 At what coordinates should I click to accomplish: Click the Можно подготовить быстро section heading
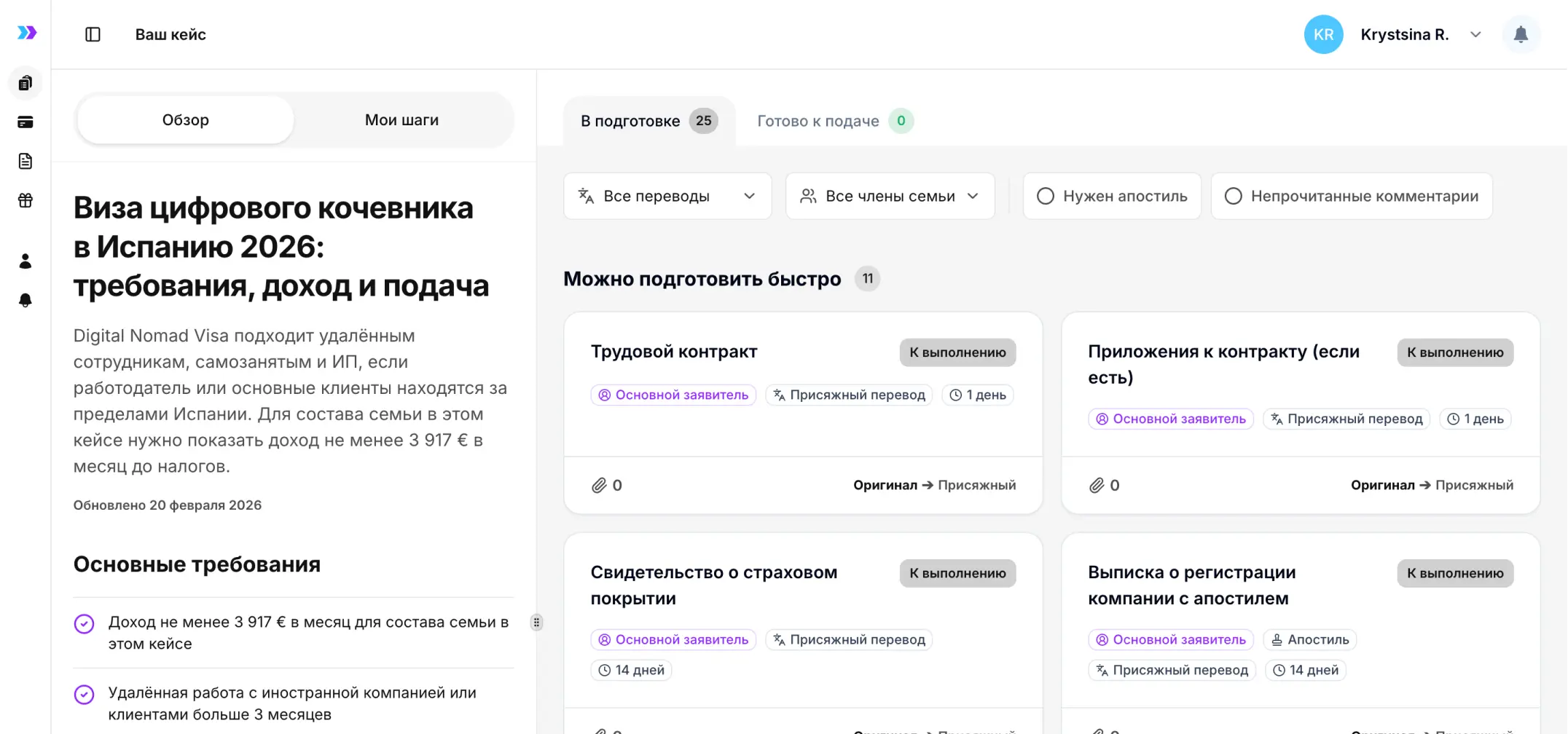702,279
